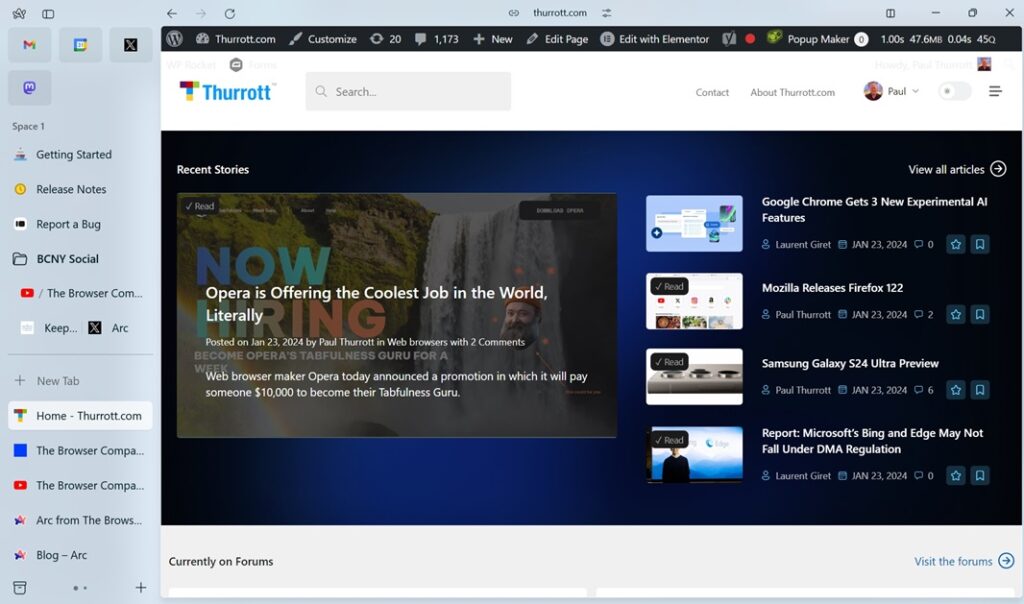Open The Browser Com... YouTube tab in folder

[84, 294]
